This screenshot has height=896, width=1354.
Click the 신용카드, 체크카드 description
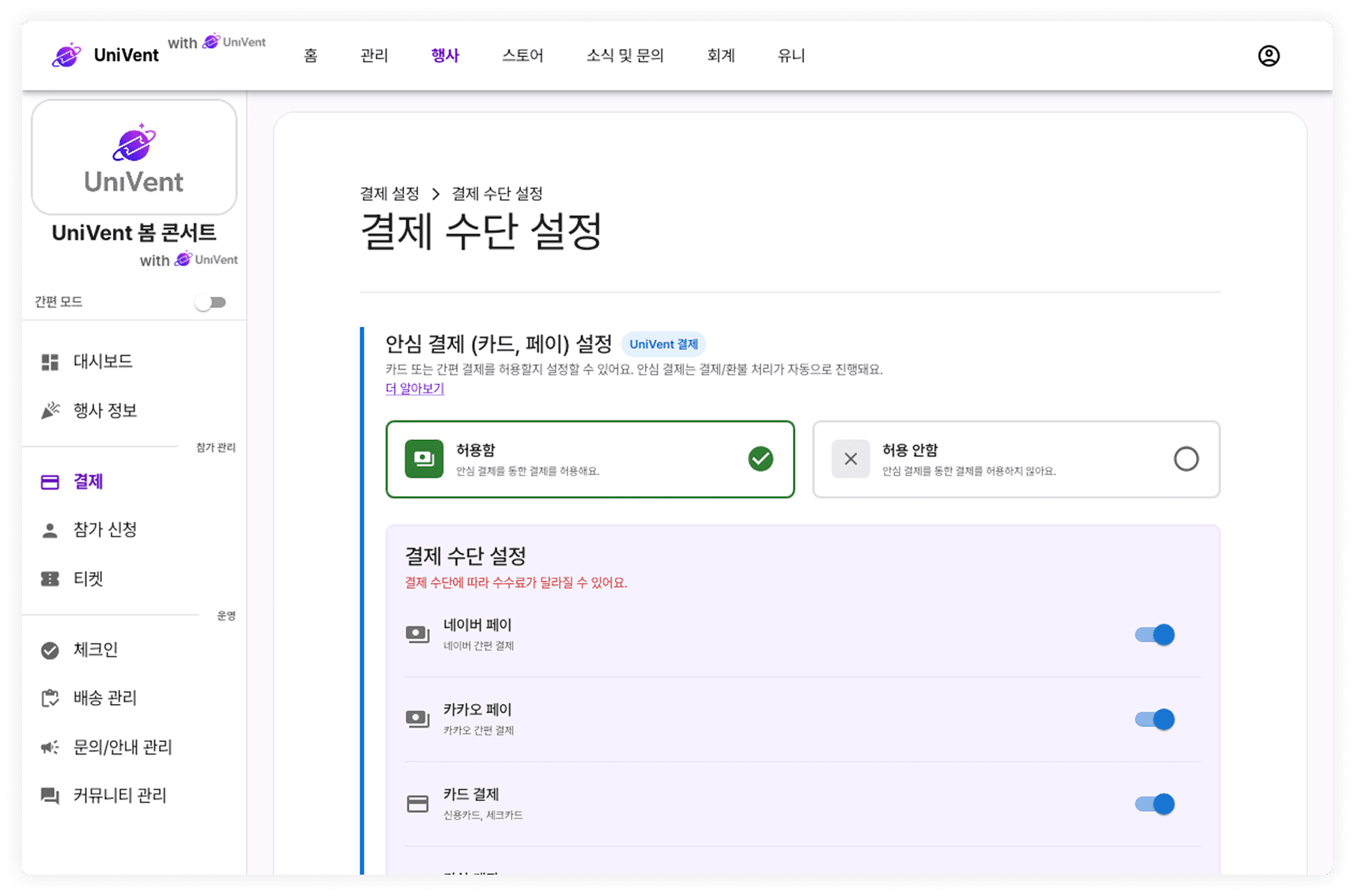(483, 815)
